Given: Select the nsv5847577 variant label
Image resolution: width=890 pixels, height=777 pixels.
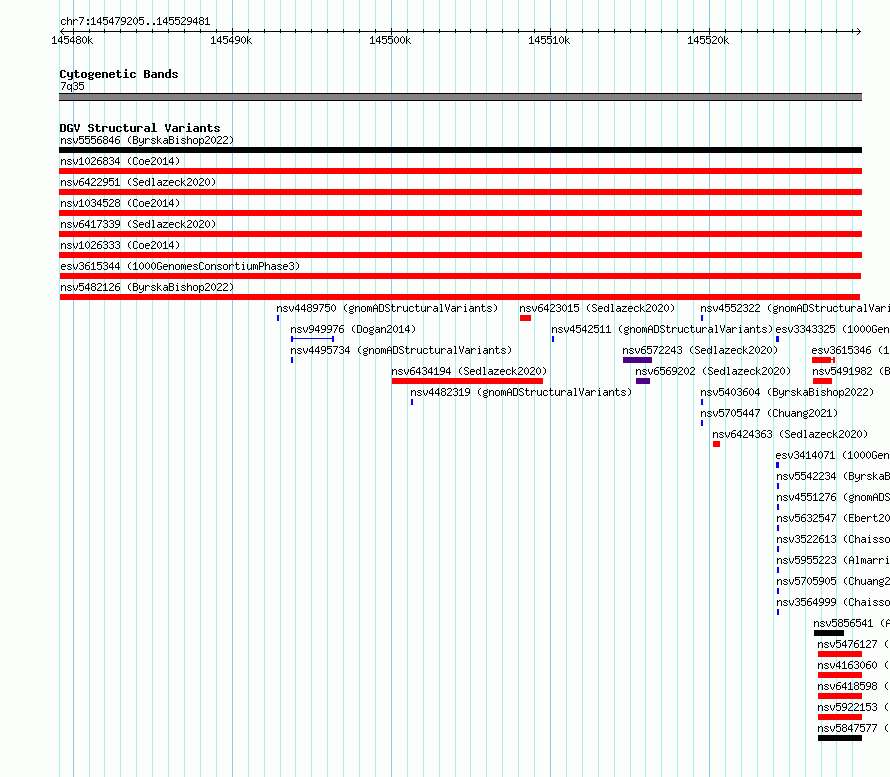Looking at the screenshot, I should tap(853, 728).
